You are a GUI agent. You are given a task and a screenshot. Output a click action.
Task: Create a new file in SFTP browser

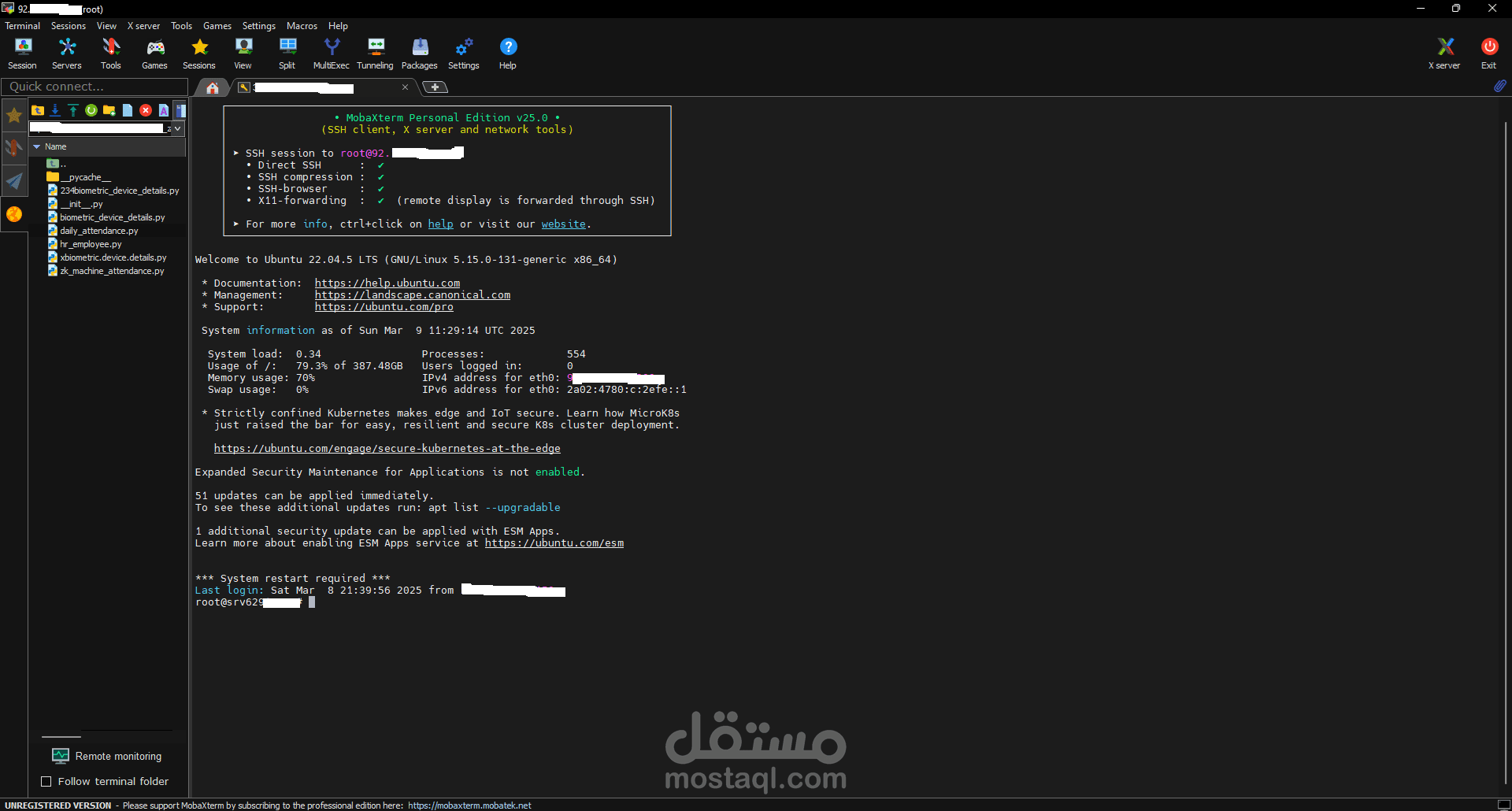click(128, 110)
